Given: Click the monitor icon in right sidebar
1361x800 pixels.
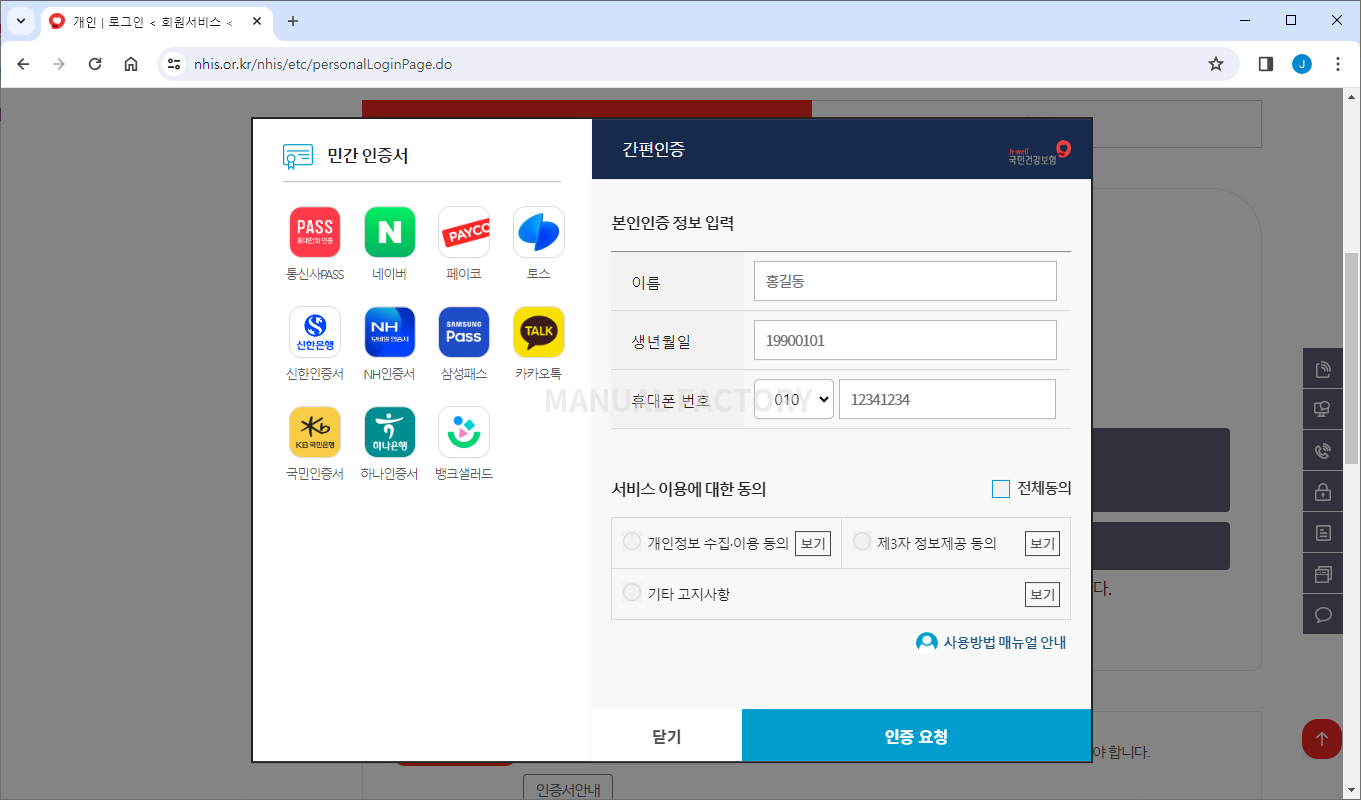Looking at the screenshot, I should (1323, 410).
